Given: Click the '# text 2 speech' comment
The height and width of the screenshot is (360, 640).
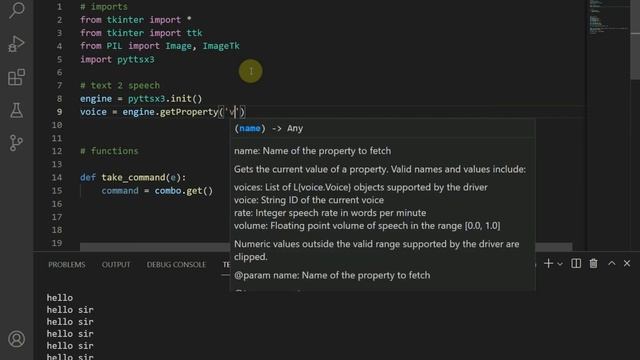Looking at the screenshot, I should 120,85.
